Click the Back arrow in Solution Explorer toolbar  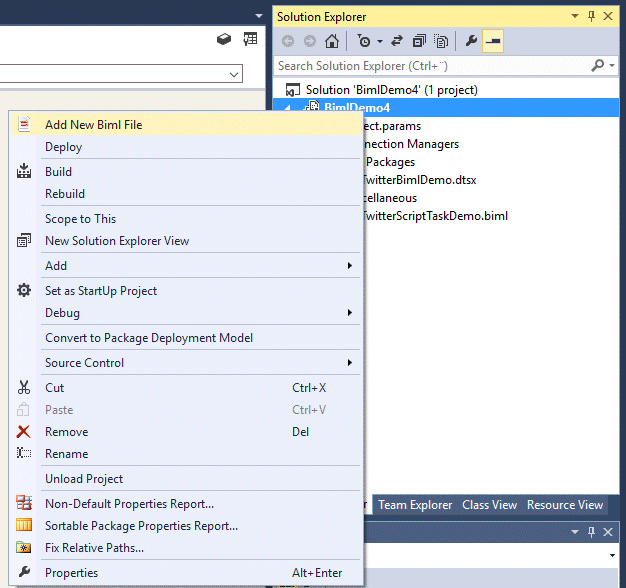pyautogui.click(x=288, y=41)
